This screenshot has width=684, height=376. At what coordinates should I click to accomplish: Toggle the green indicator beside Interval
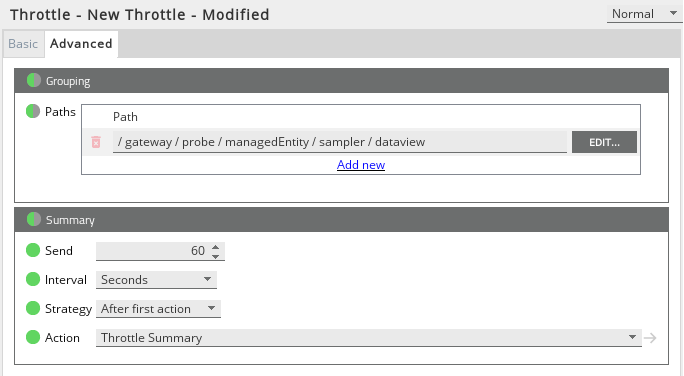coord(33,279)
